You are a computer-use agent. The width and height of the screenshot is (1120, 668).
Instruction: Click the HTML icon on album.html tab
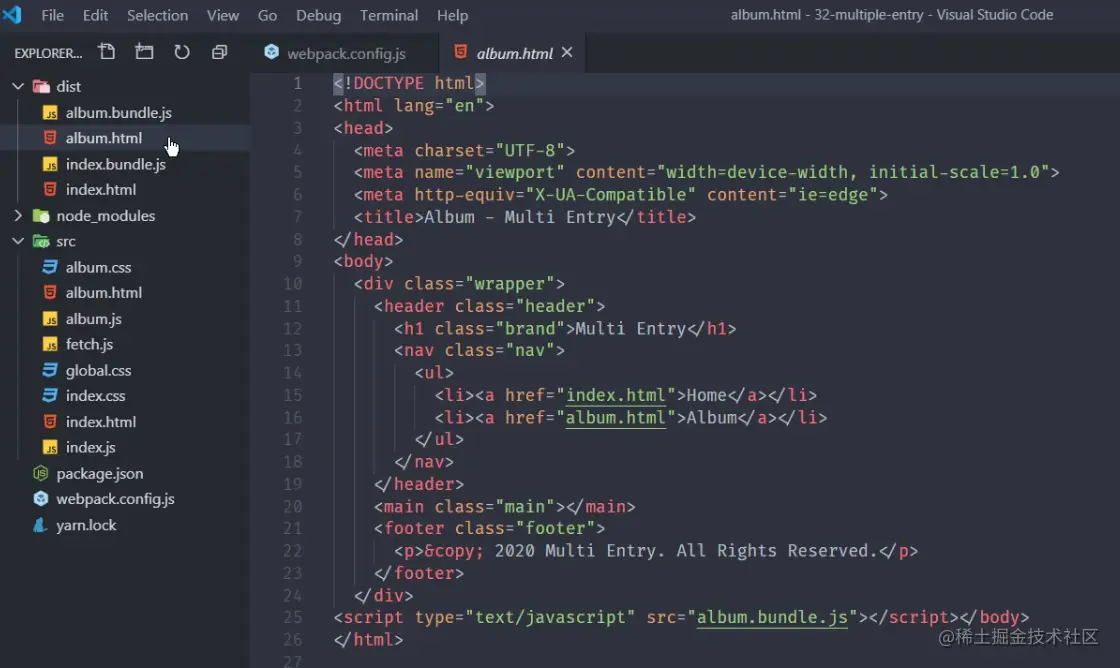tap(461, 52)
